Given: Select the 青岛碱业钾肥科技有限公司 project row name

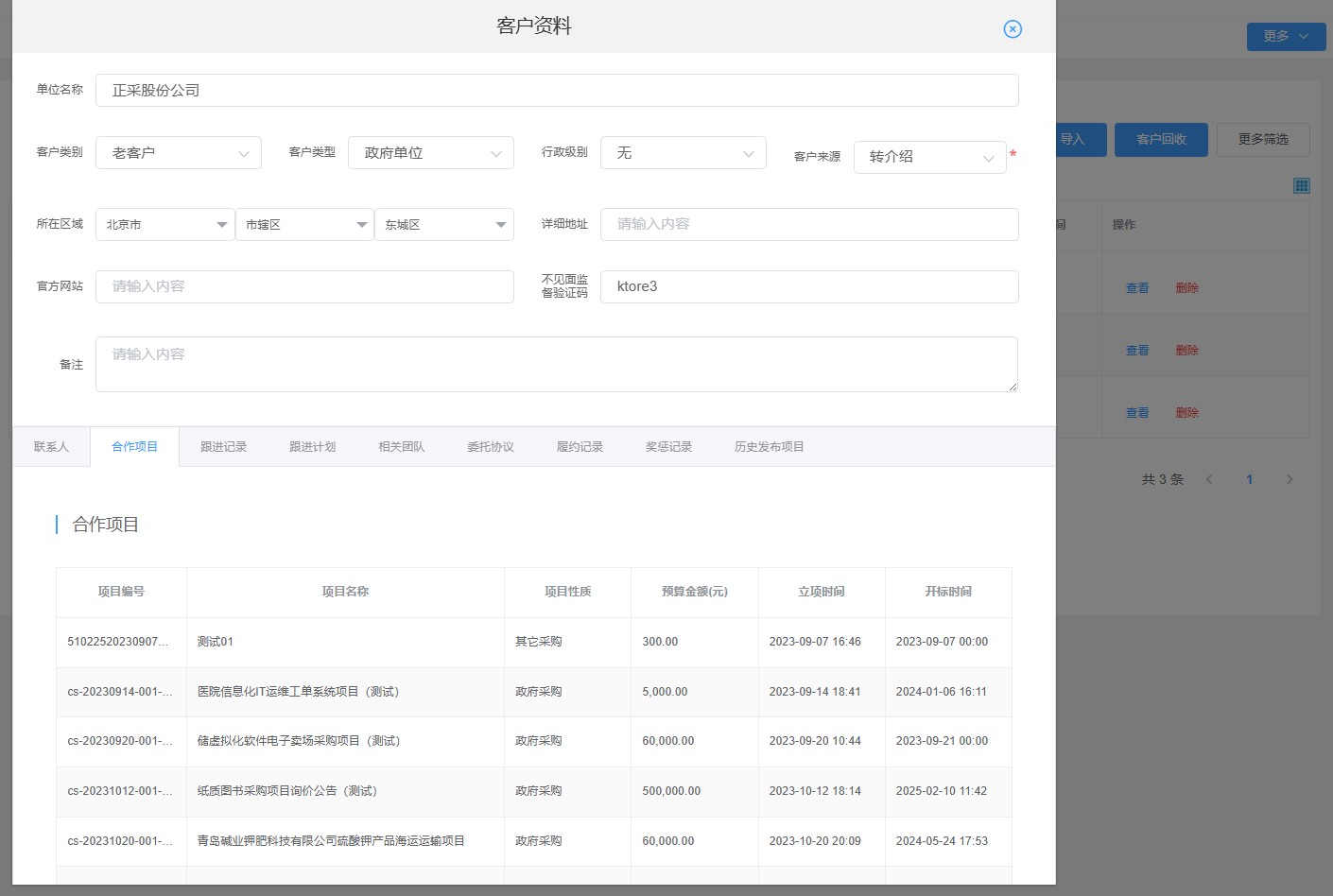Looking at the screenshot, I should pos(331,841).
